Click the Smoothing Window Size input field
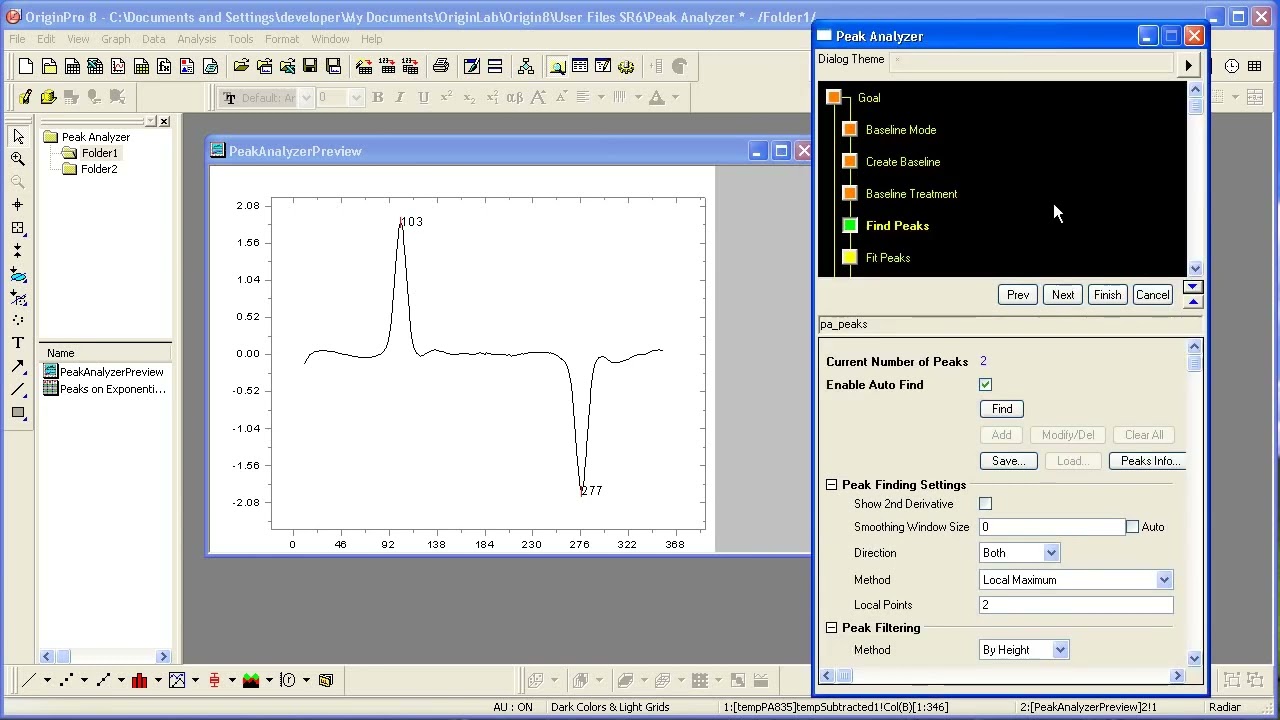This screenshot has width=1280, height=720. (1052, 527)
